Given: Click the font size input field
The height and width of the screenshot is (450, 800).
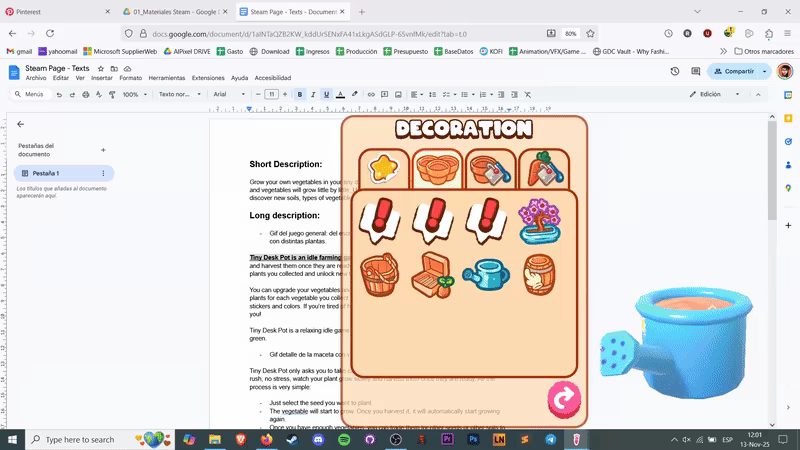Looking at the screenshot, I should [271, 94].
